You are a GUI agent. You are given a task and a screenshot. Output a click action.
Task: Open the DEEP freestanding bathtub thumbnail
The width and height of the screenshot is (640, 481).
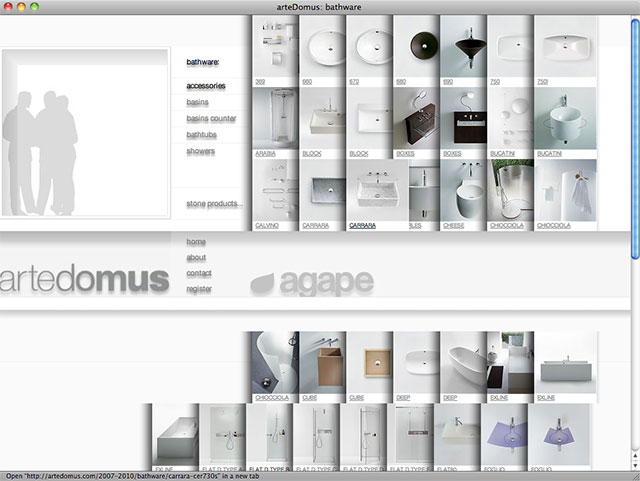(x=463, y=363)
